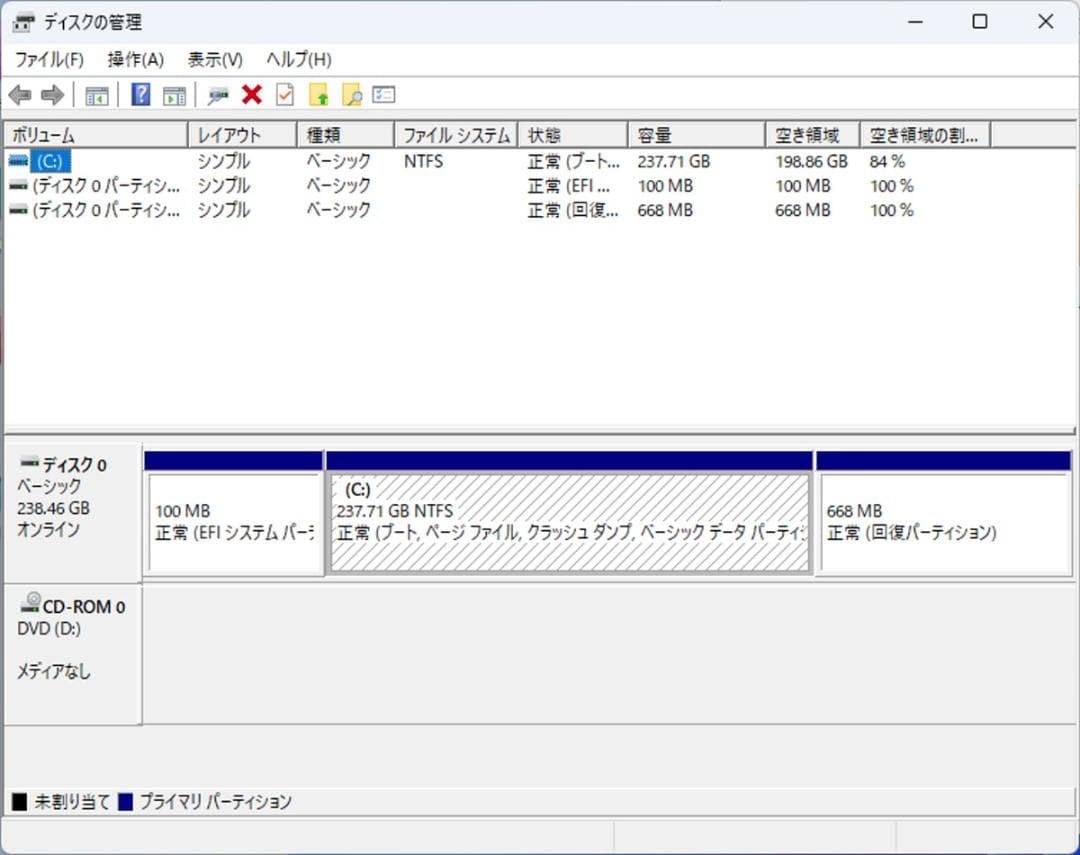
Task: Click the open folder with up arrow icon
Action: click(318, 94)
